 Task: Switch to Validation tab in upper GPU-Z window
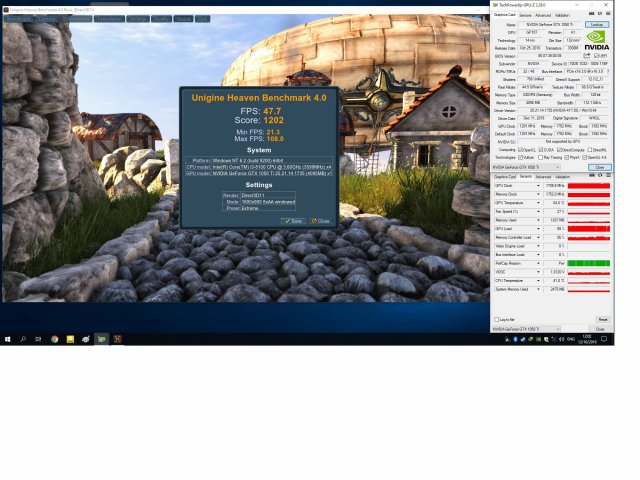[x=563, y=15]
